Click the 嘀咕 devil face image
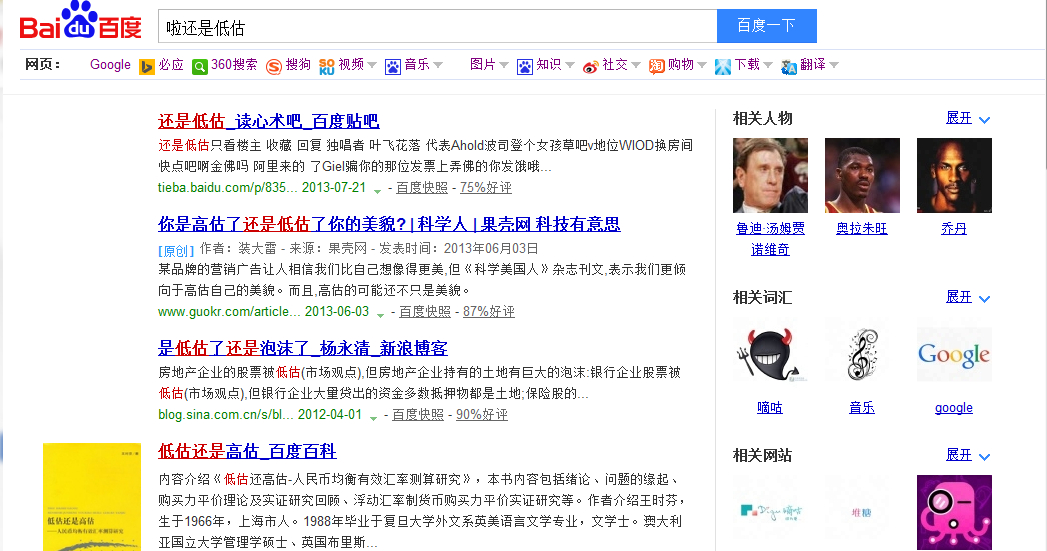 769,355
